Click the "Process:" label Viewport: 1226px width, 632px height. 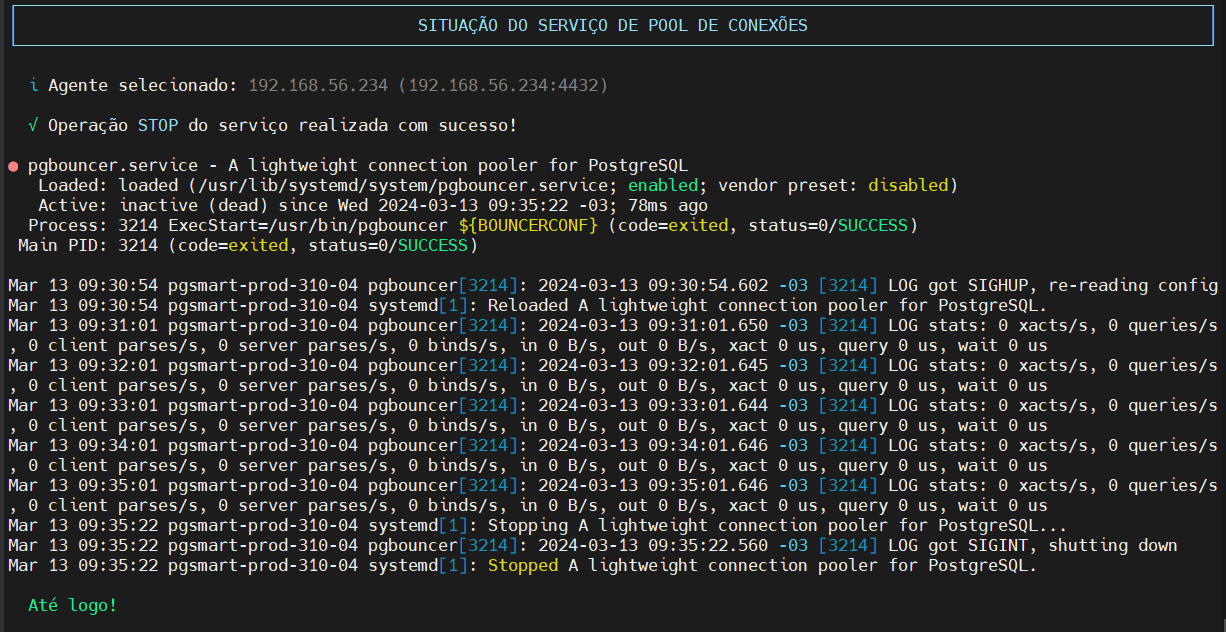click(x=68, y=225)
